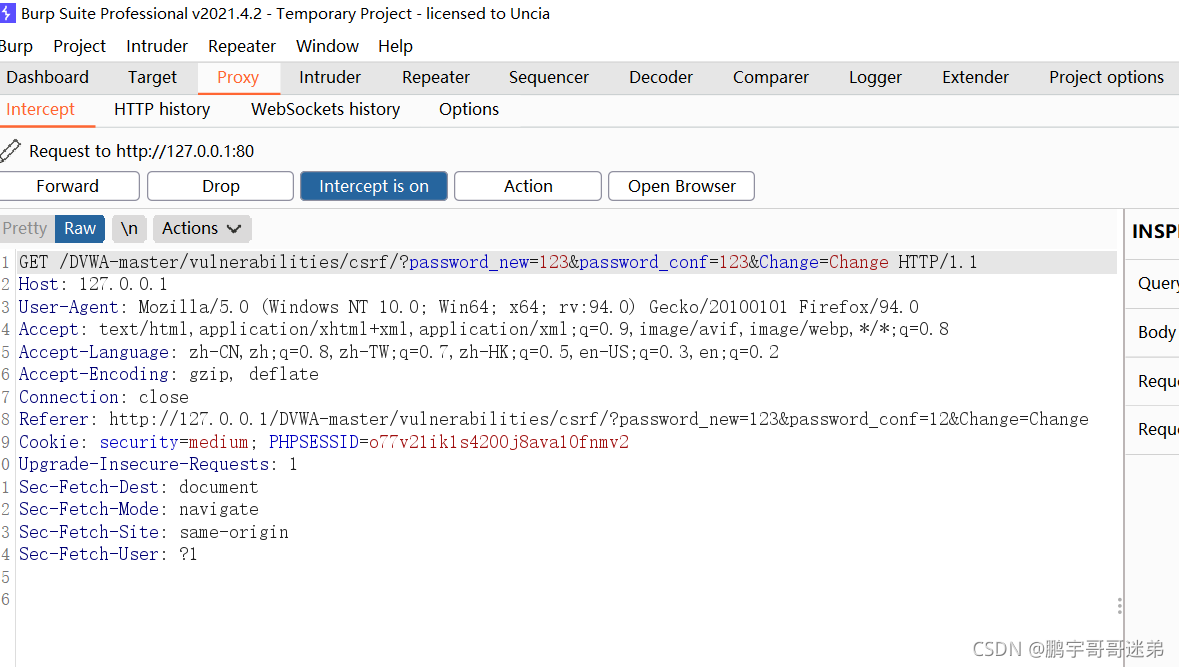The height and width of the screenshot is (667, 1179).
Task: Click the Burp Suite logo icon in title bar
Action: pos(7,14)
